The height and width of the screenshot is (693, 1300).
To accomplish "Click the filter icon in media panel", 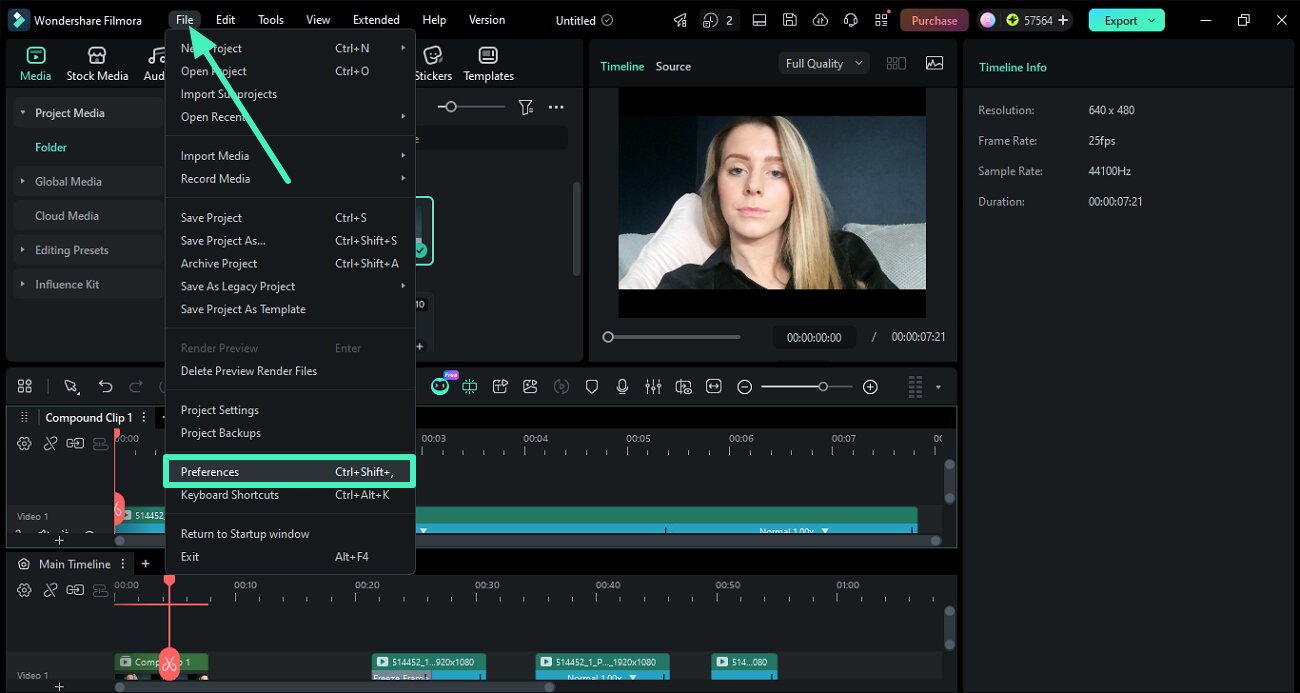I will [526, 107].
